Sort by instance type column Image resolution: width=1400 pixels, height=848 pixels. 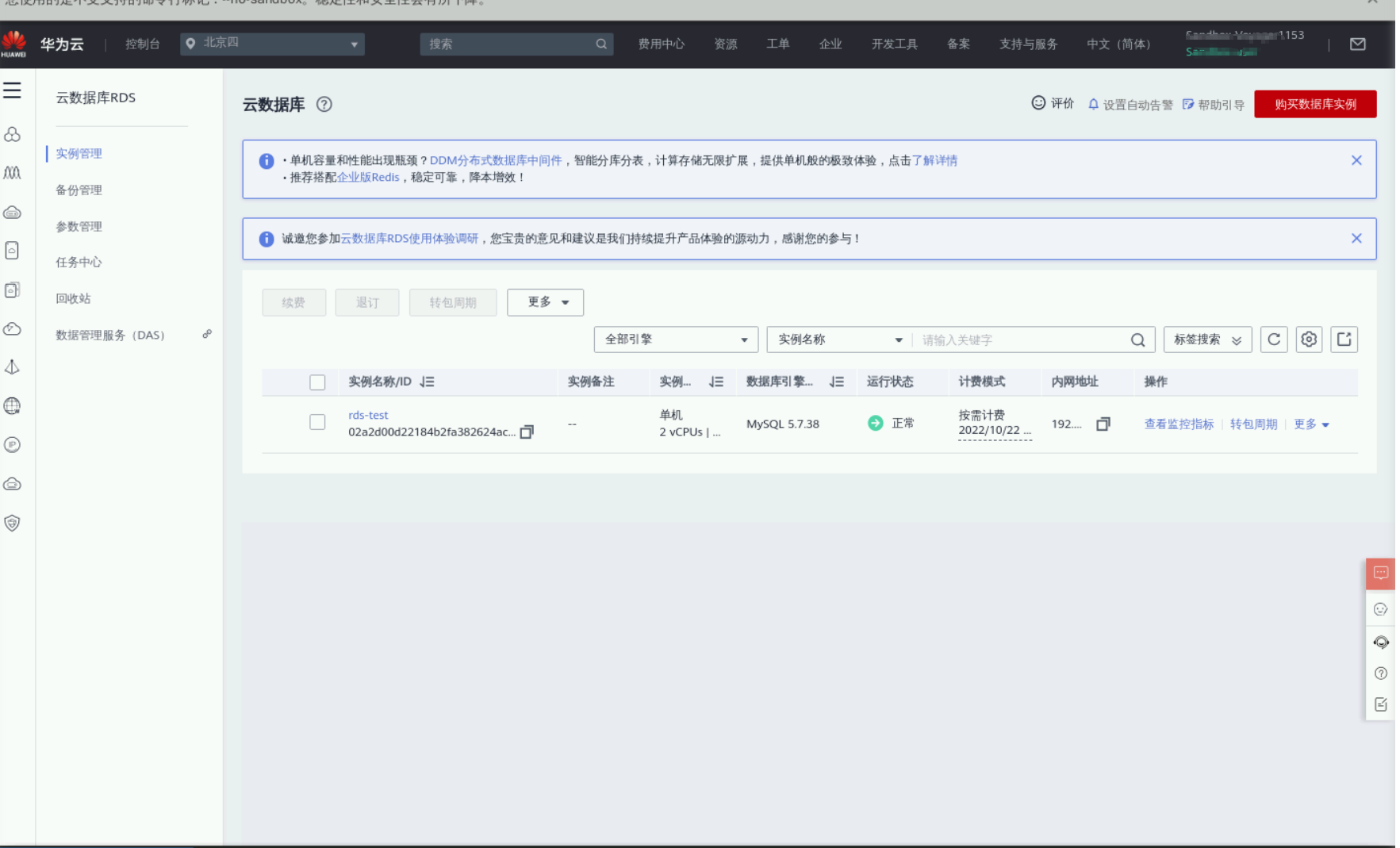(x=716, y=382)
